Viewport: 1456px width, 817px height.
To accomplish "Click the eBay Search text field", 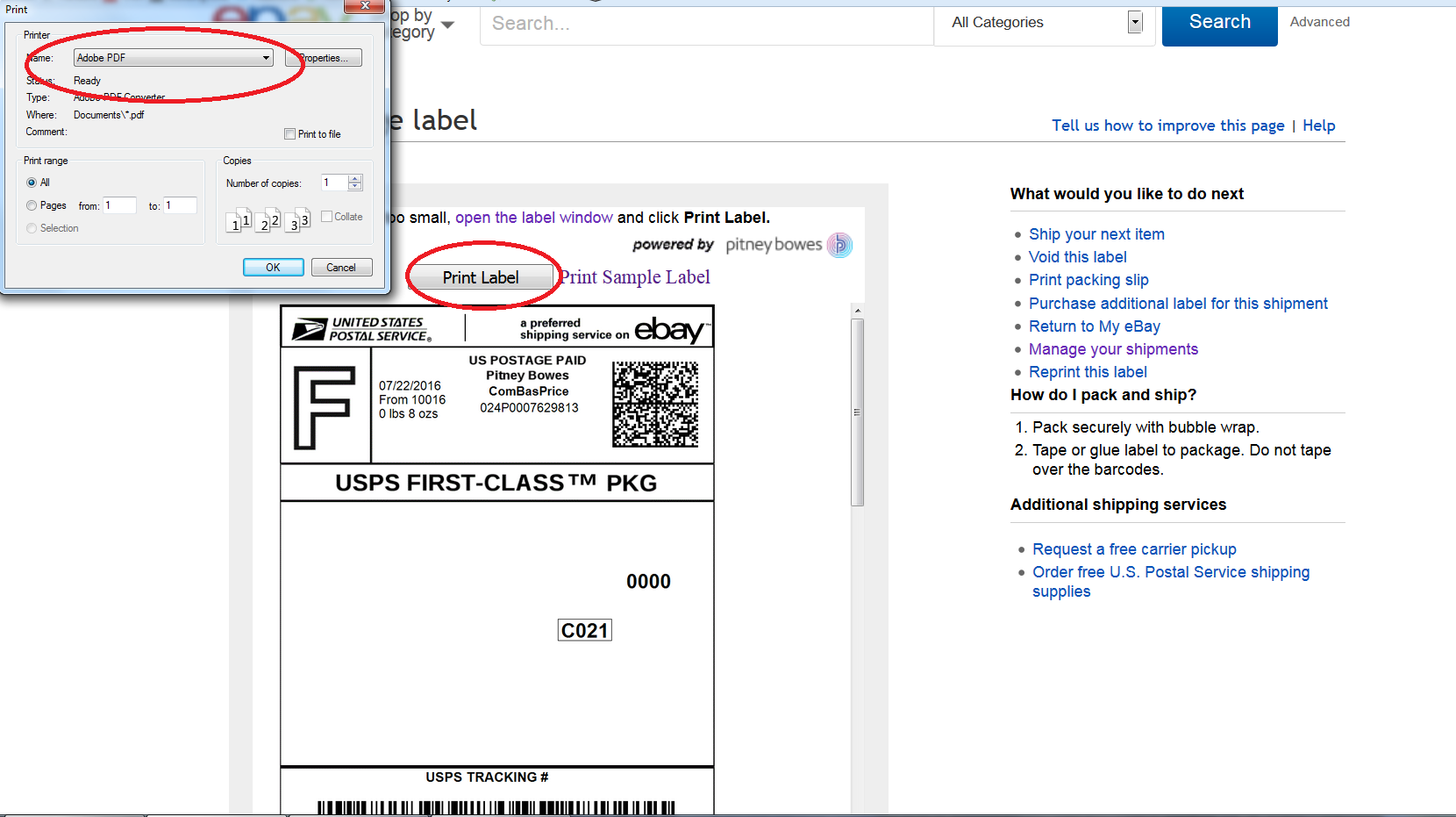I will tap(706, 24).
